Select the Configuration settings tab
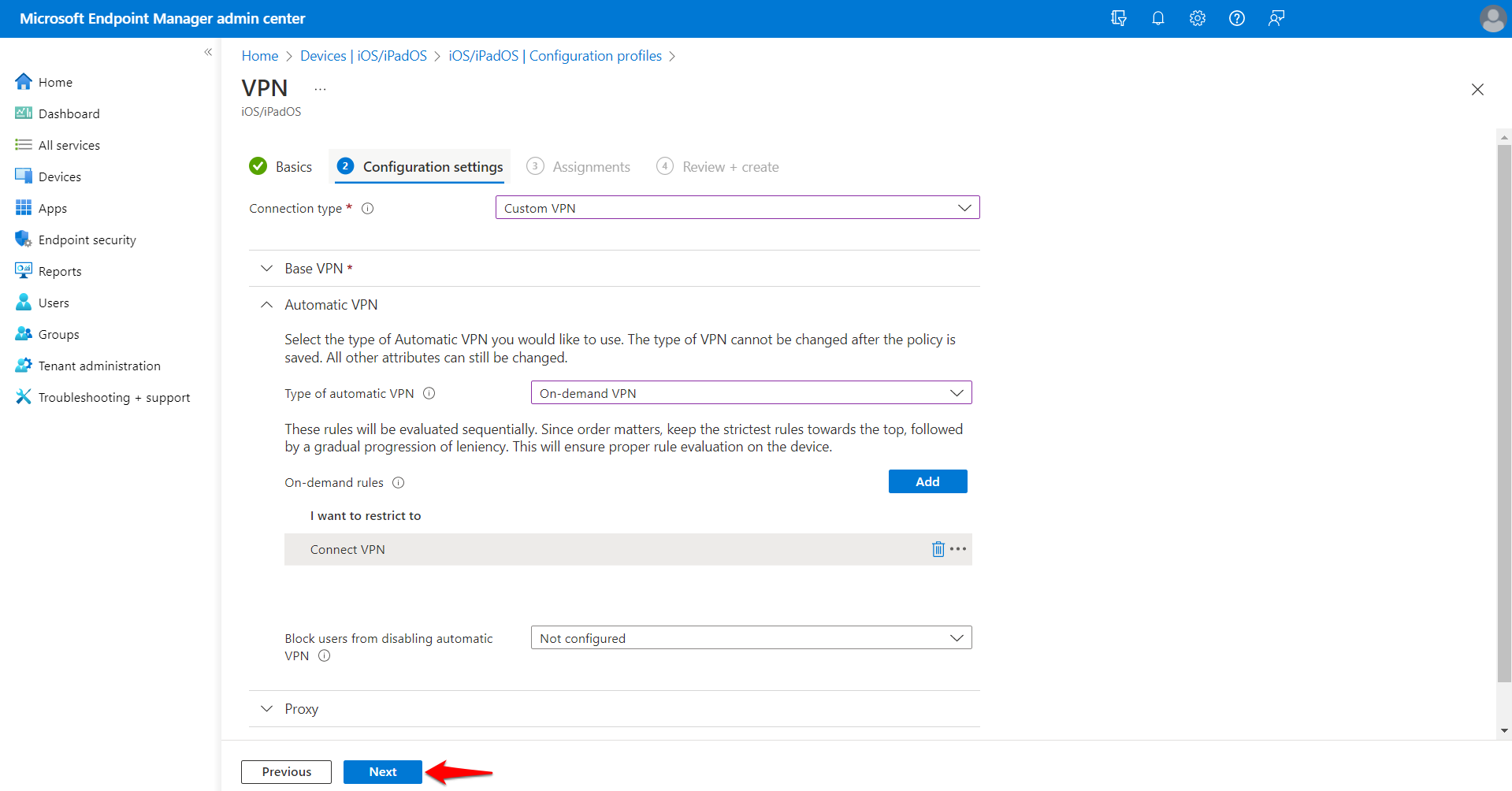The height and width of the screenshot is (791, 1512). point(420,166)
